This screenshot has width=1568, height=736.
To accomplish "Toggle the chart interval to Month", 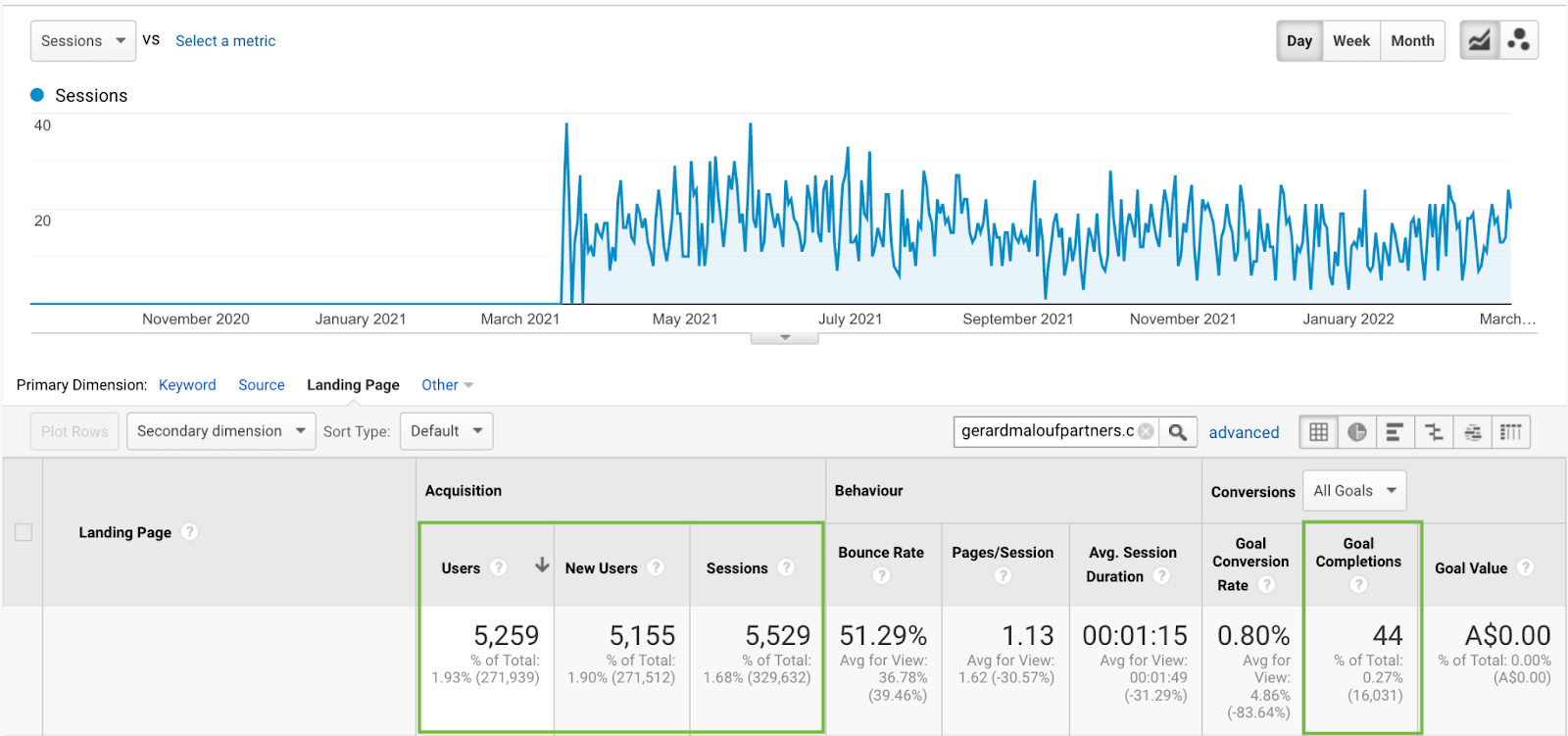I will click(x=1412, y=41).
